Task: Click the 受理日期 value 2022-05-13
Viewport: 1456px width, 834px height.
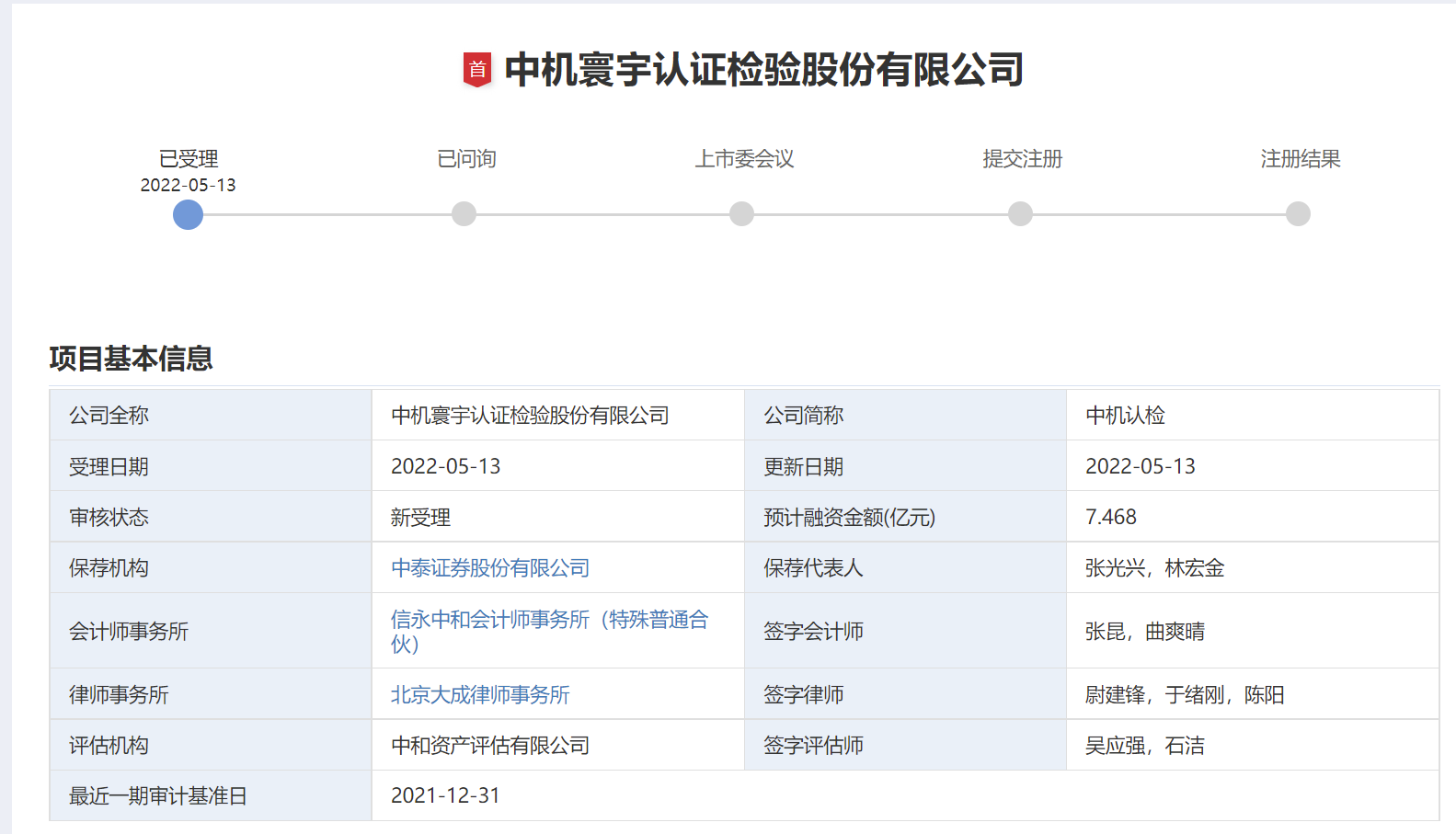Action: click(x=446, y=466)
